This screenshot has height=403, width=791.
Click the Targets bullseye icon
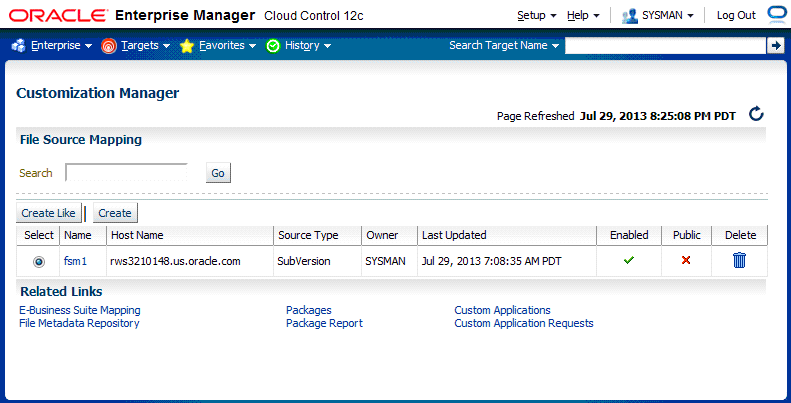(108, 46)
